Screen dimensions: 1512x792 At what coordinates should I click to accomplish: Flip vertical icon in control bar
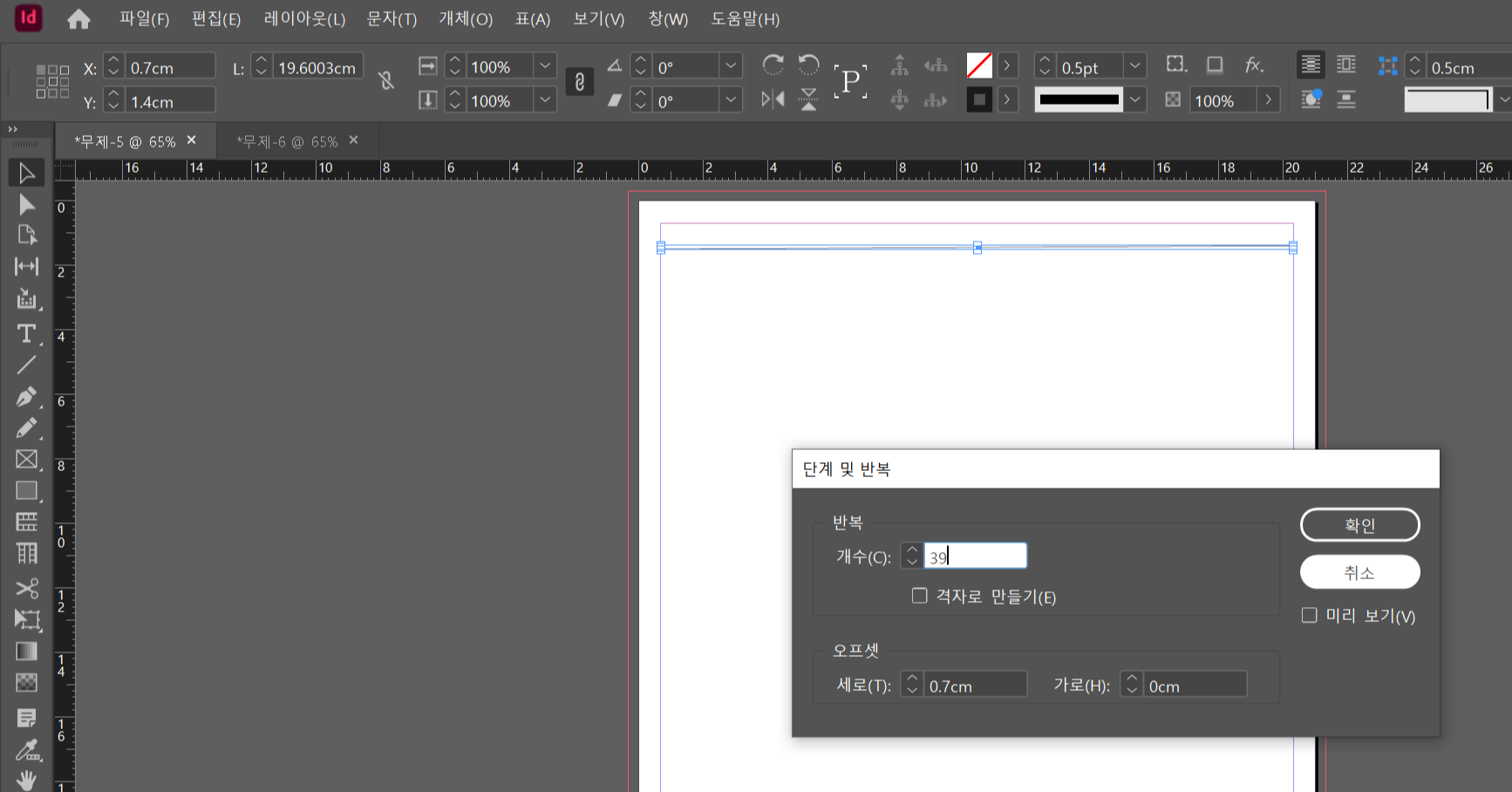[x=809, y=99]
